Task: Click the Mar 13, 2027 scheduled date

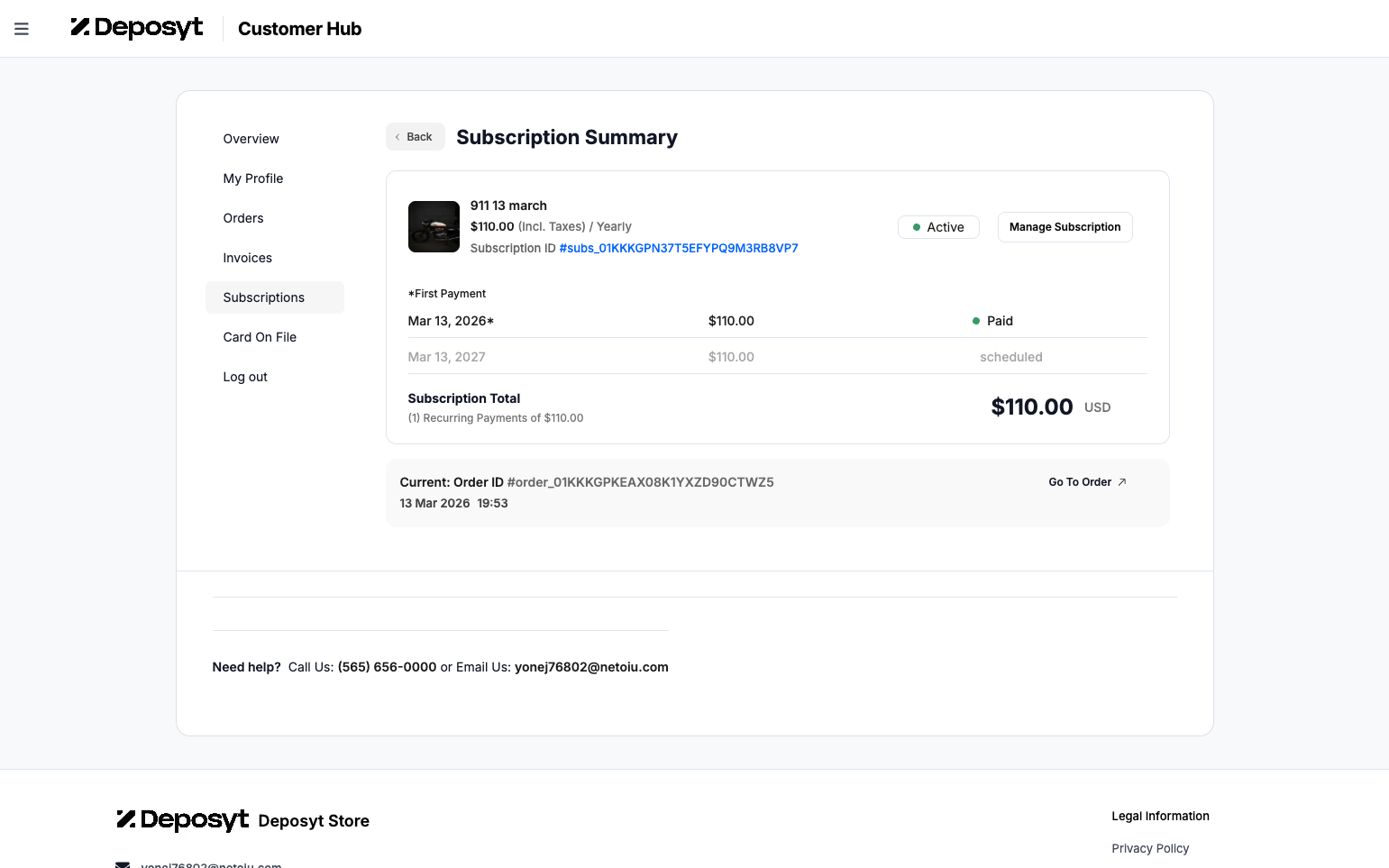Action: click(446, 357)
